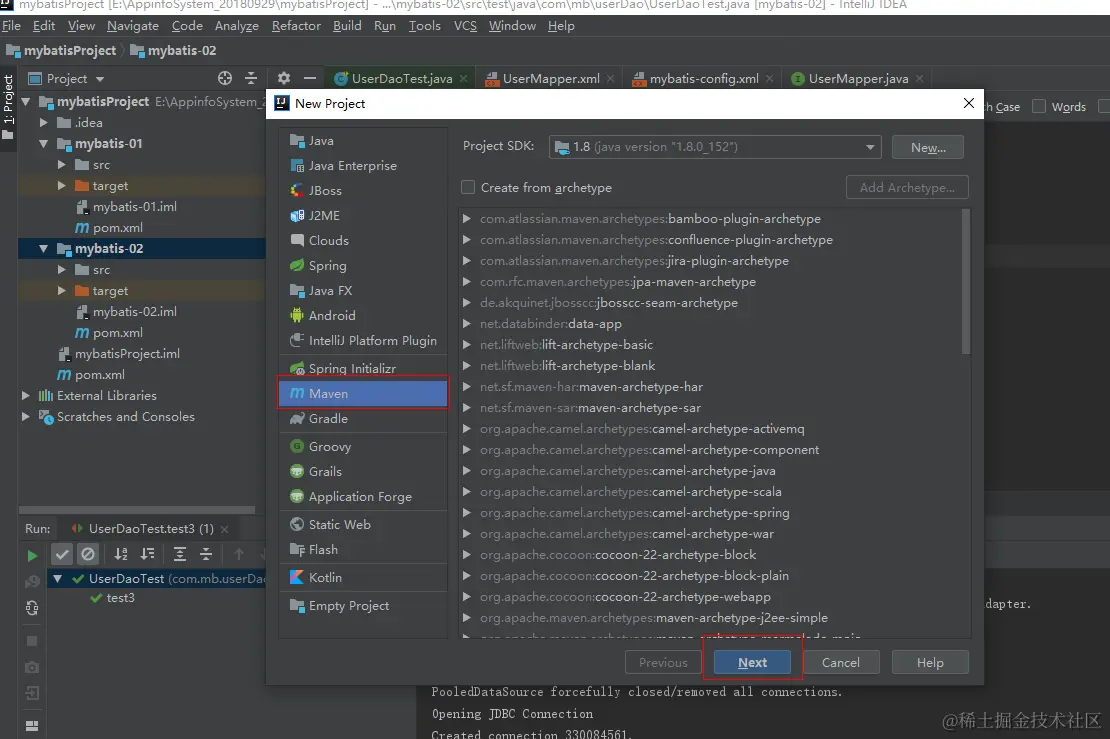Toggle show passed tests checkmark icon

pyautogui.click(x=62, y=554)
